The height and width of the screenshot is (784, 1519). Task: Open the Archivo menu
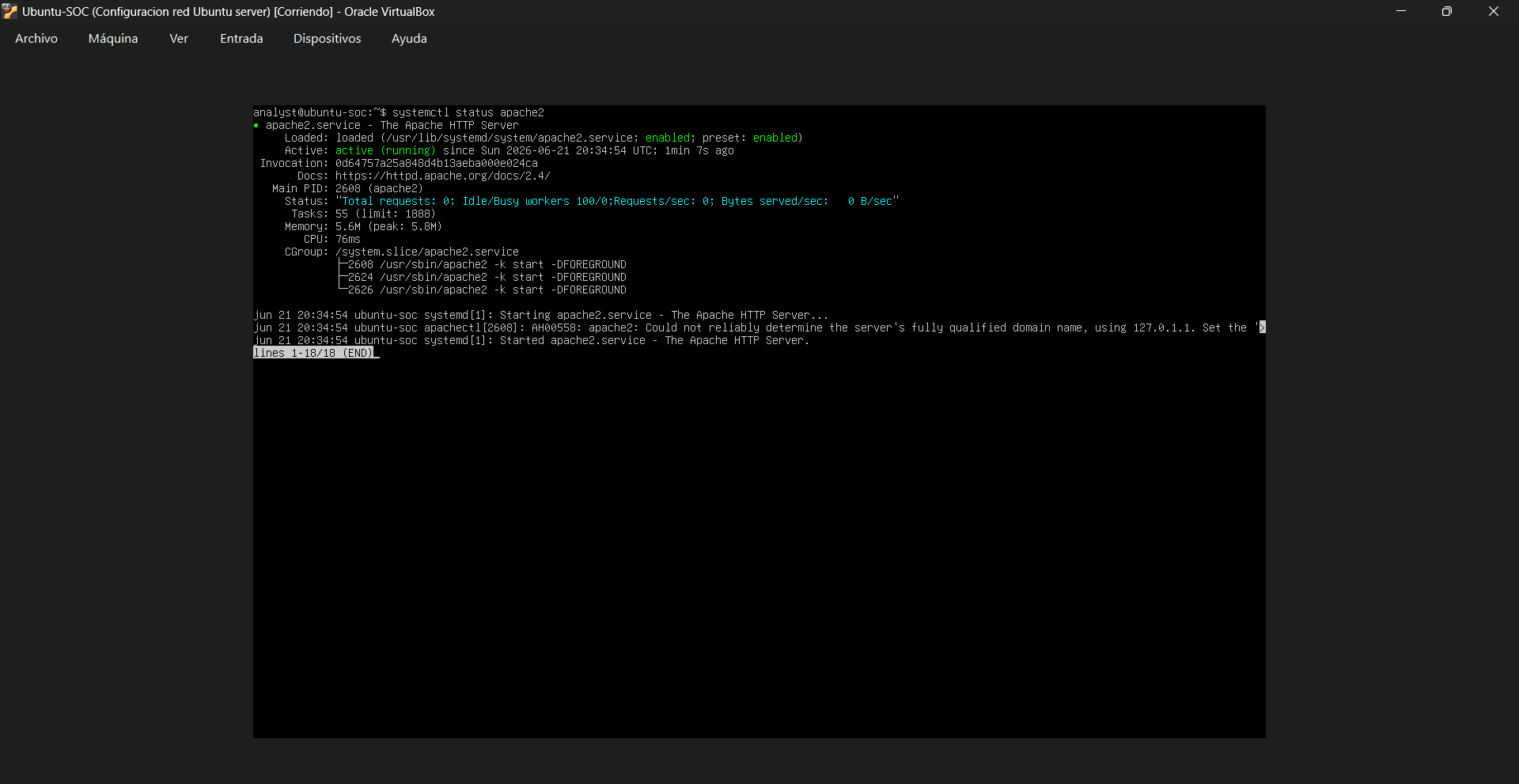(x=36, y=39)
